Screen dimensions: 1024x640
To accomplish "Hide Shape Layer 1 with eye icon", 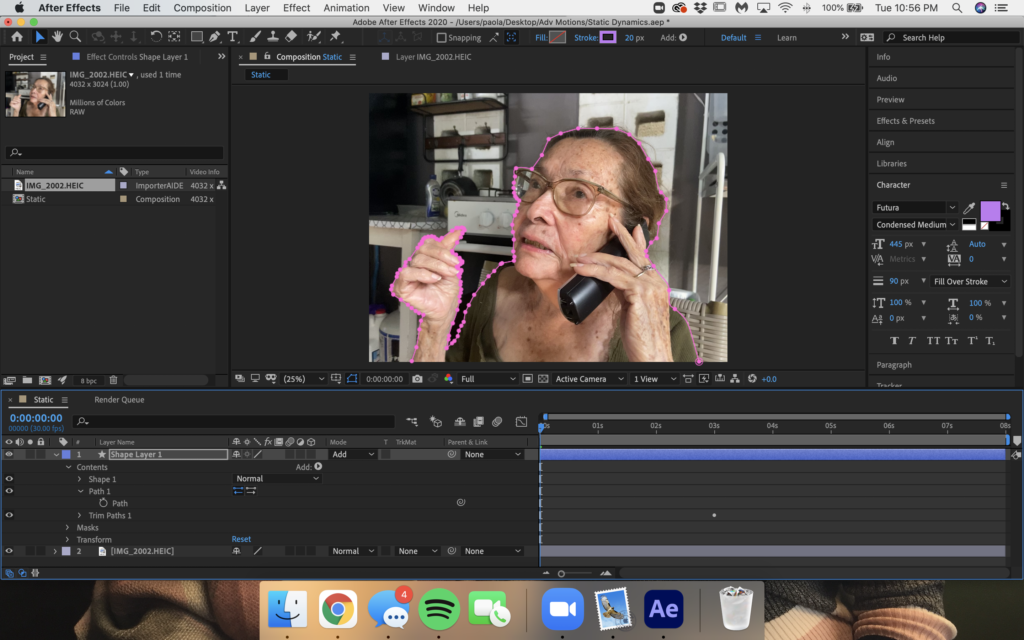I will pyautogui.click(x=9, y=454).
